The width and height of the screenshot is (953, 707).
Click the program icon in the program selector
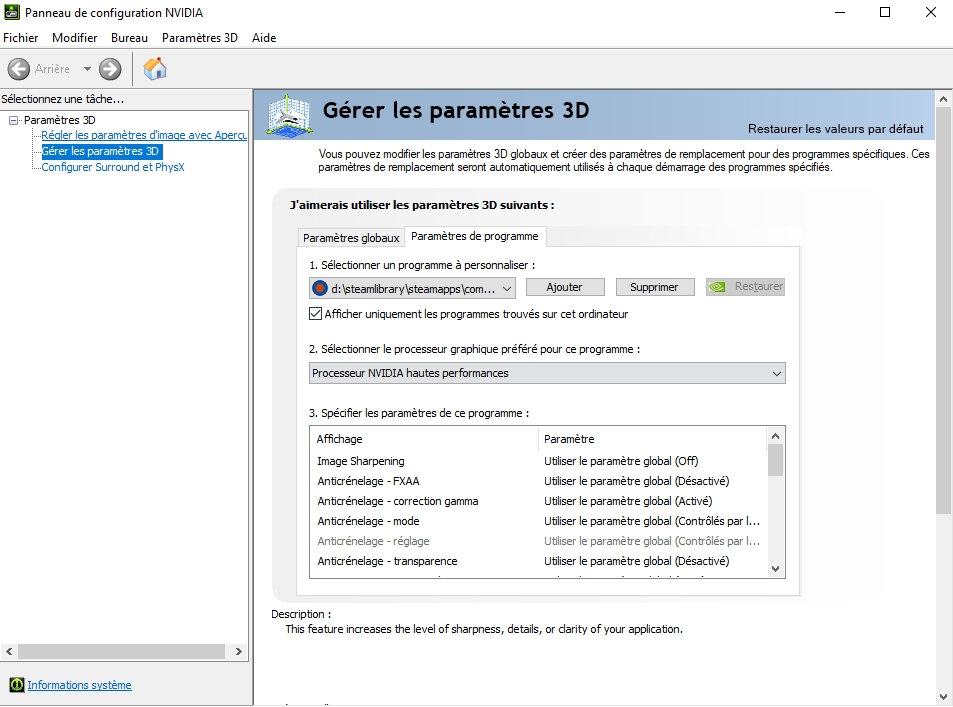point(320,288)
